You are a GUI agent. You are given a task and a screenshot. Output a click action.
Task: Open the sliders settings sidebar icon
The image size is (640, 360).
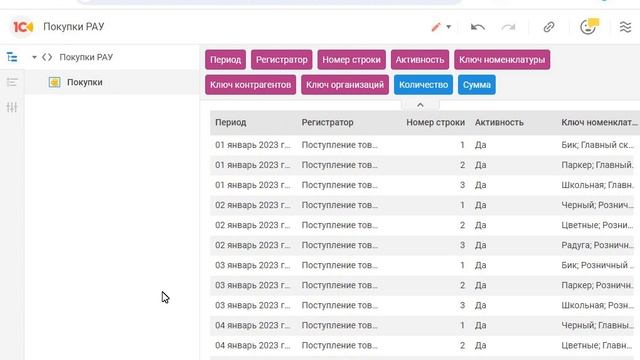point(12,107)
